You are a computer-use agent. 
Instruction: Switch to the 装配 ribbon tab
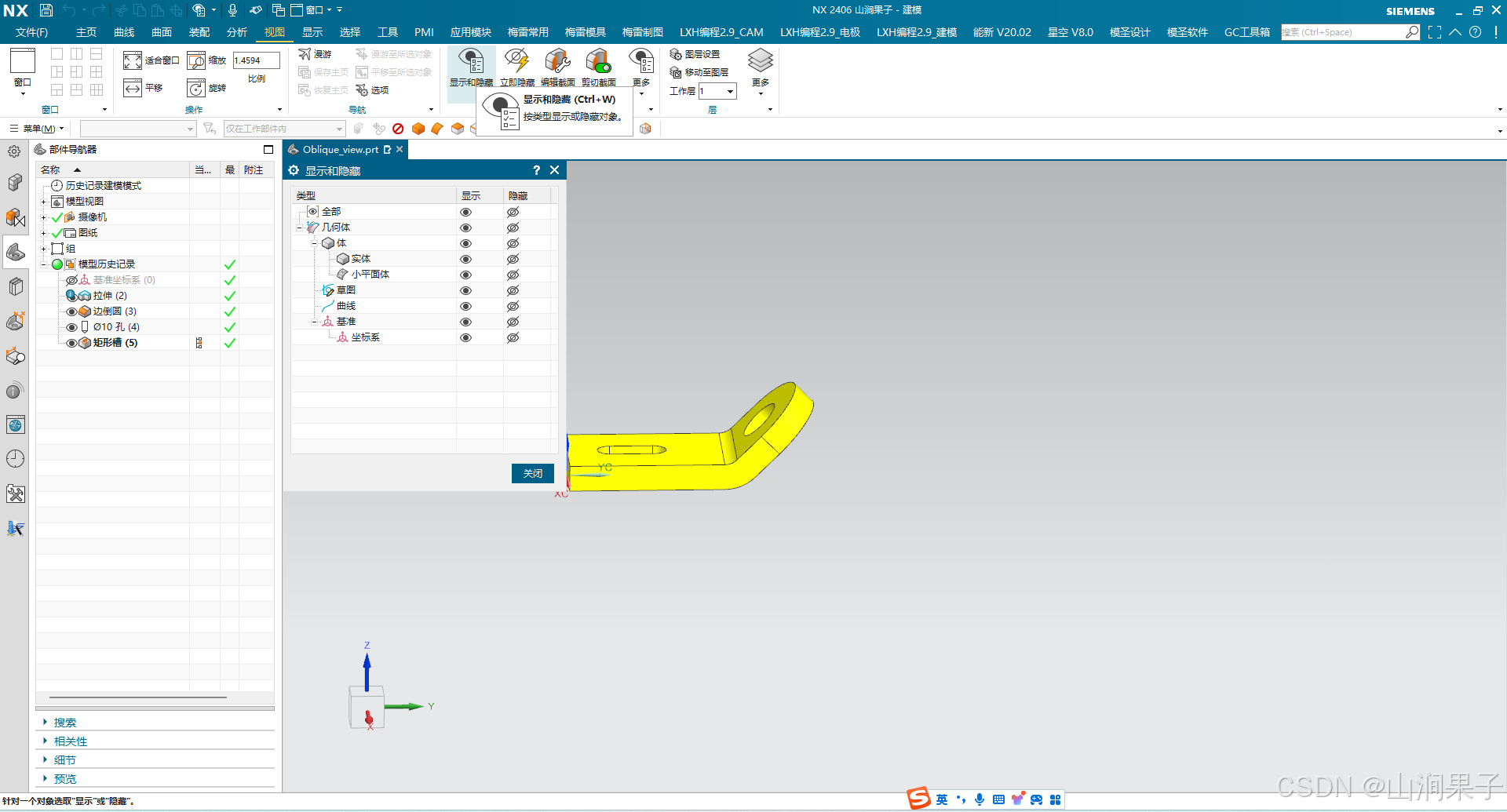point(199,32)
